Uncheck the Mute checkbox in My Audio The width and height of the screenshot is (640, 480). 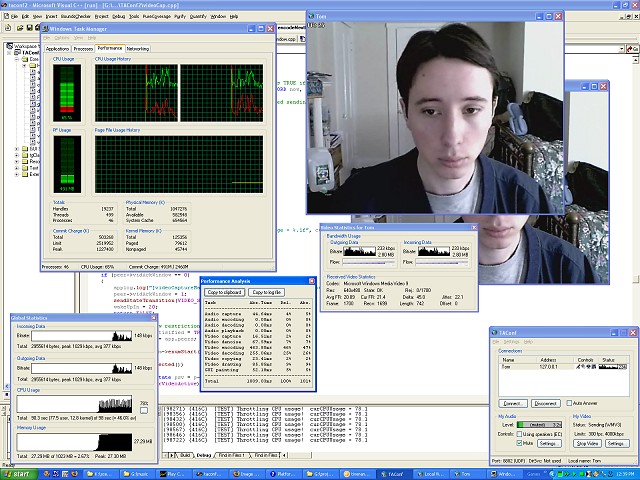(x=519, y=443)
